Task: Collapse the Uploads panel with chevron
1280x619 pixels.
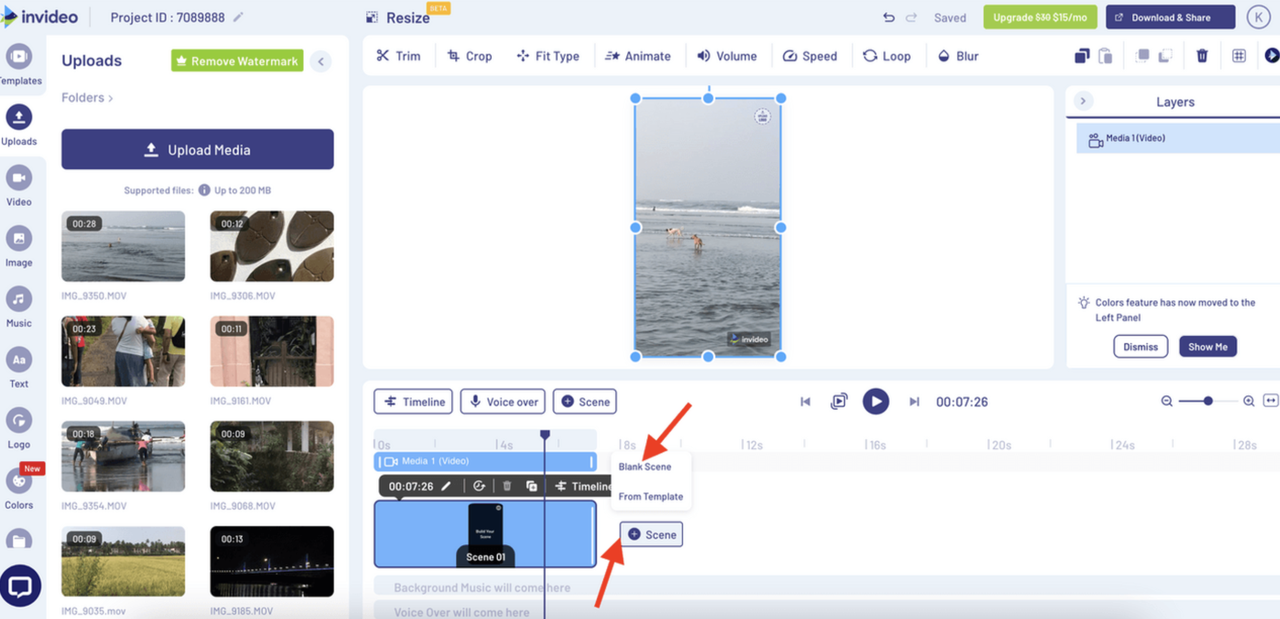Action: coord(321,61)
